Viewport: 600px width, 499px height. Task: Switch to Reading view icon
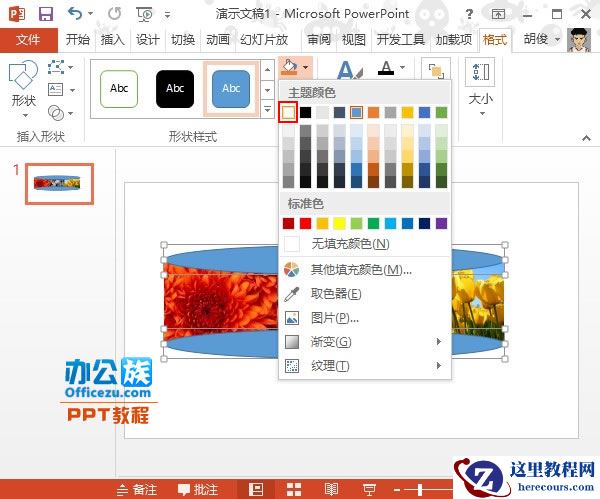point(331,489)
